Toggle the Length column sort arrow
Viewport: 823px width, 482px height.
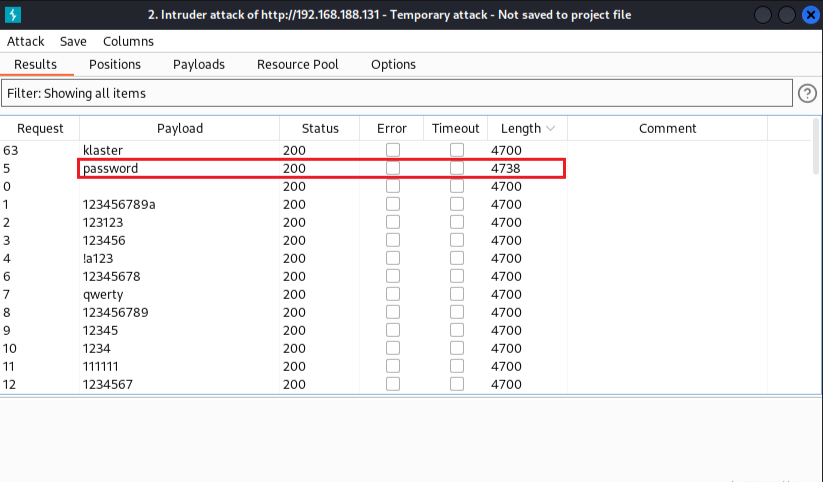click(551, 129)
